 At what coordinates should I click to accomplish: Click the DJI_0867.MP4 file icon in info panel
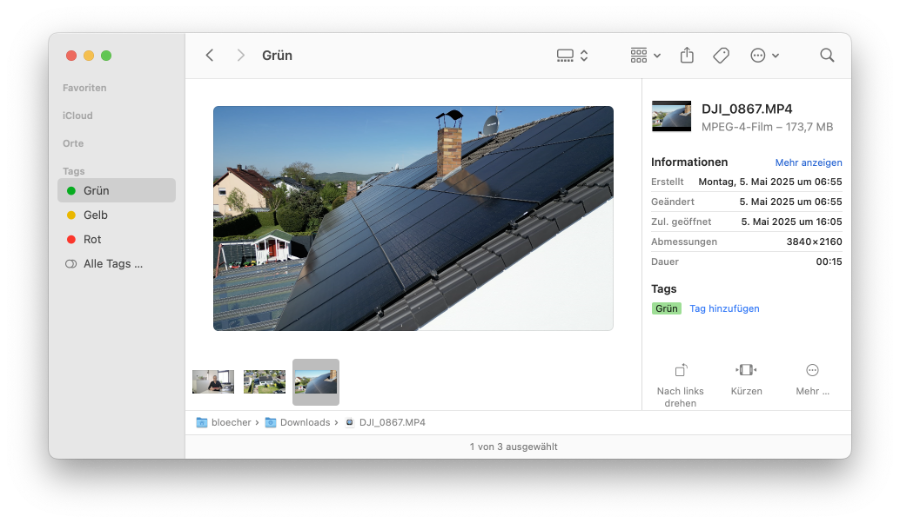click(x=671, y=117)
